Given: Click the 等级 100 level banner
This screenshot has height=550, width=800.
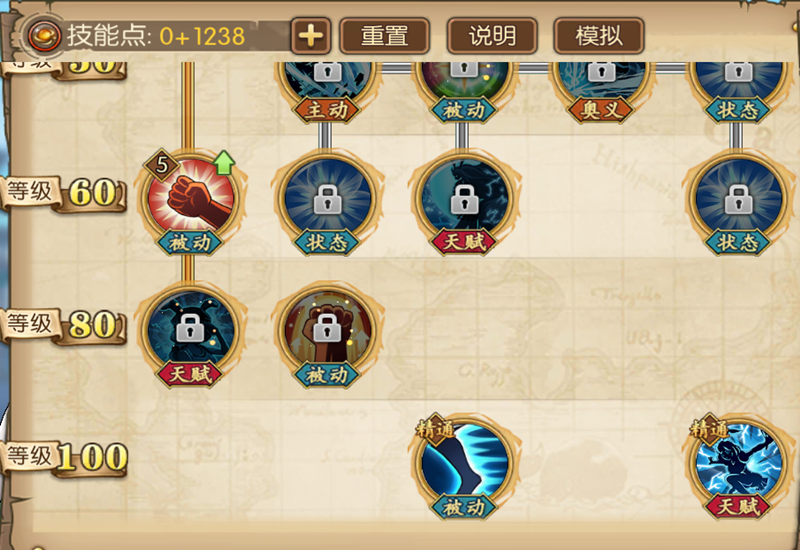Looking at the screenshot, I should click(x=64, y=457).
